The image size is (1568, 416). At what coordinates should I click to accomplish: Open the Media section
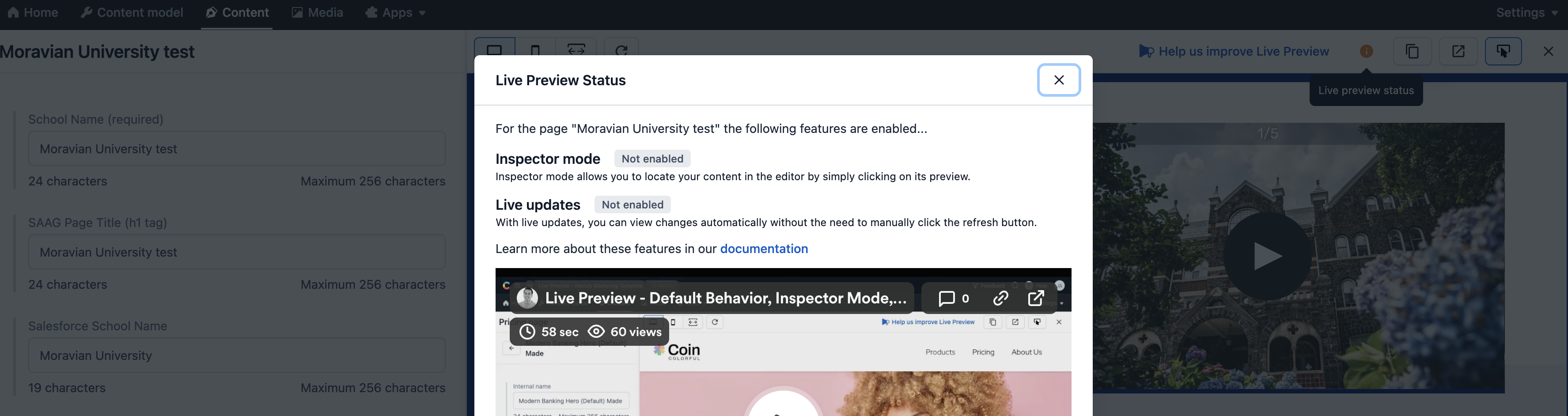(317, 12)
